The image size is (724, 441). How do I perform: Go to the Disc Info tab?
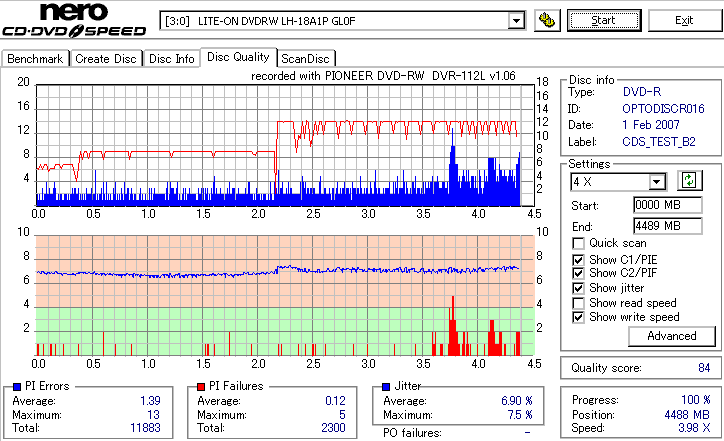pos(171,59)
